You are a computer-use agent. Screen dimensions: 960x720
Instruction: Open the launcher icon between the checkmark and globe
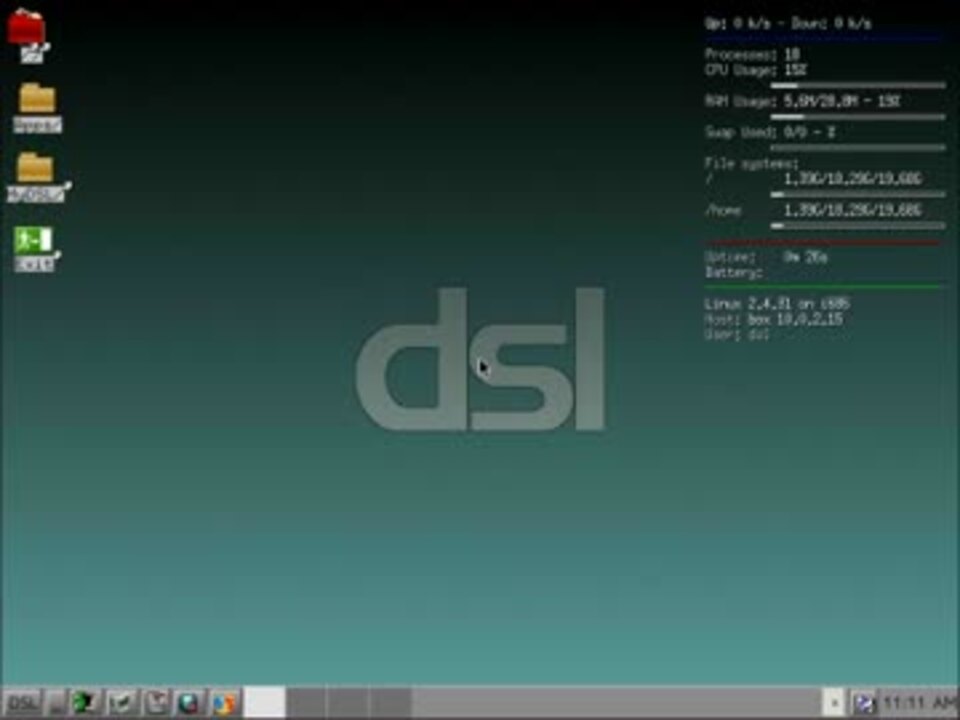[156, 702]
